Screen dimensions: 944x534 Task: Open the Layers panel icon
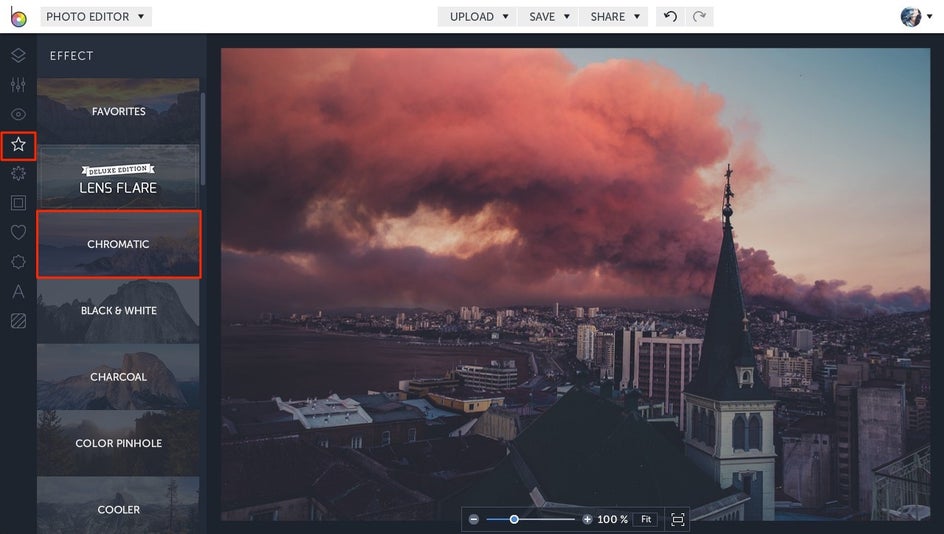[x=18, y=55]
